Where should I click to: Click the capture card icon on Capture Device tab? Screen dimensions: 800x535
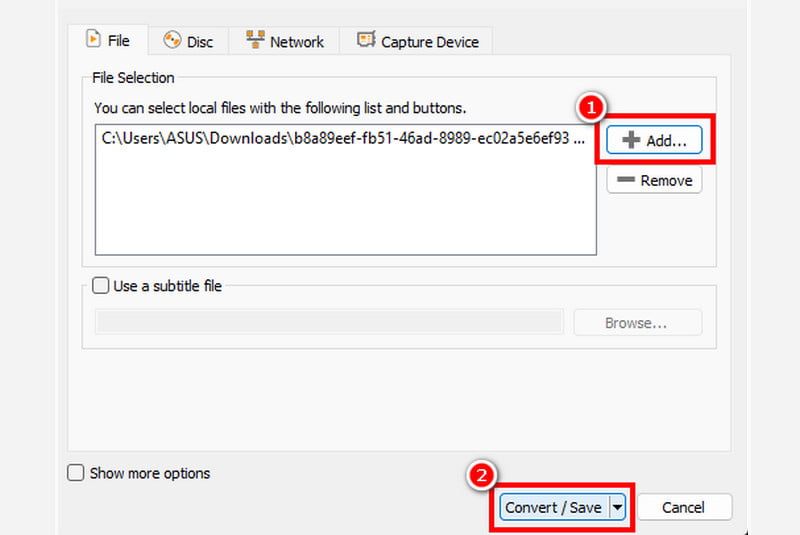(365, 41)
